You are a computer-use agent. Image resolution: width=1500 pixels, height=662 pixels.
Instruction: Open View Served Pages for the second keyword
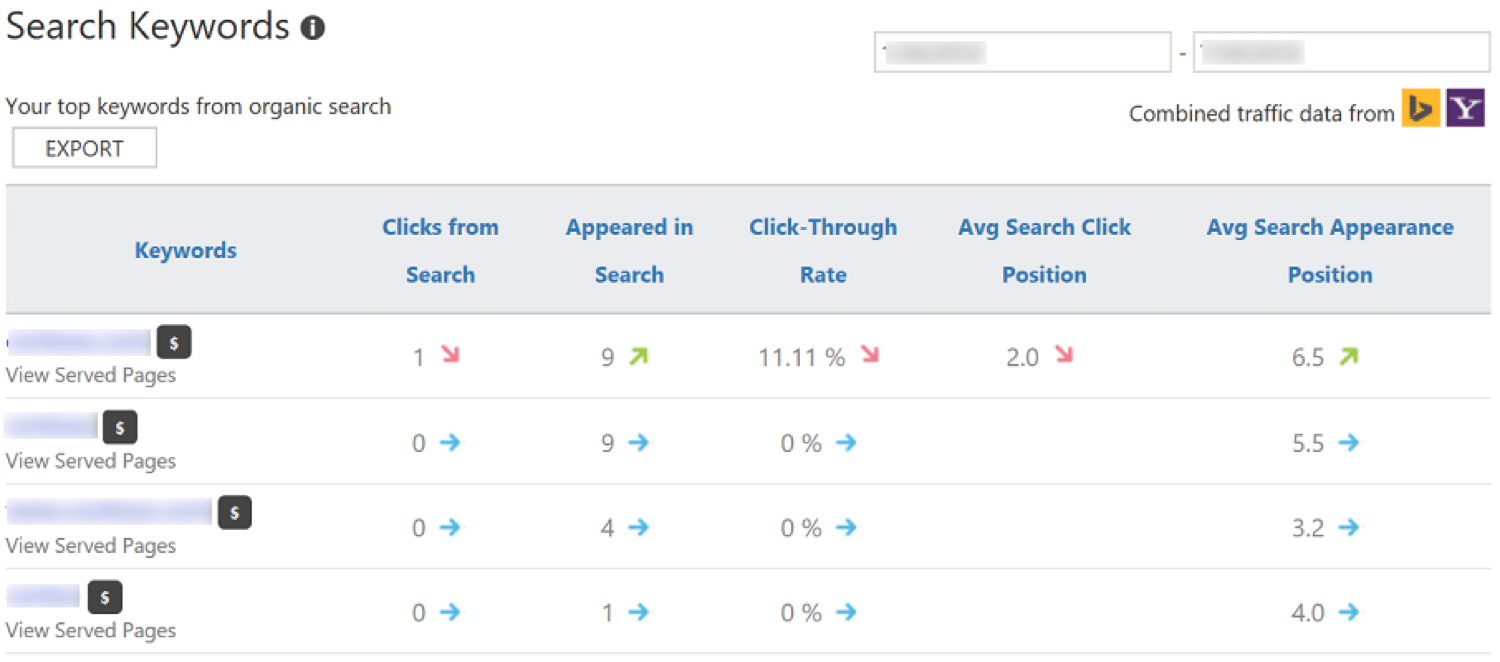pyautogui.click(x=91, y=461)
